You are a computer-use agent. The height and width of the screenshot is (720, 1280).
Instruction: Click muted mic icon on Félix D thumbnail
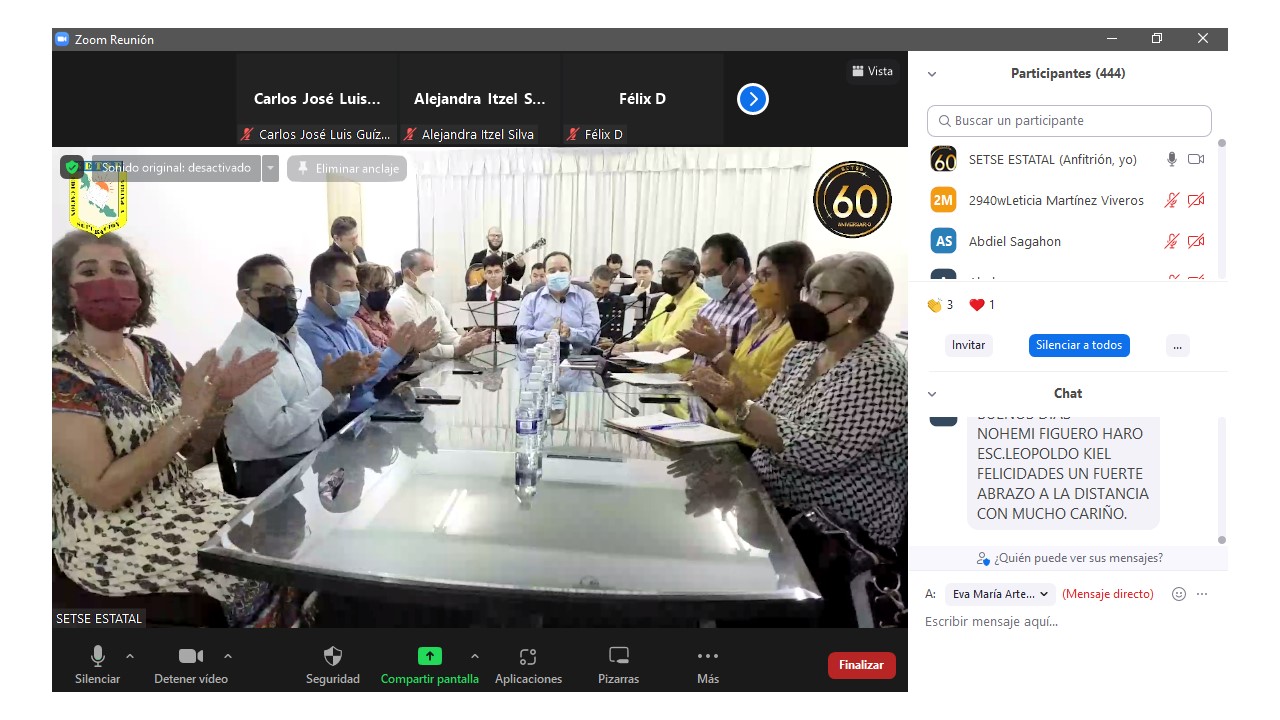coord(573,134)
